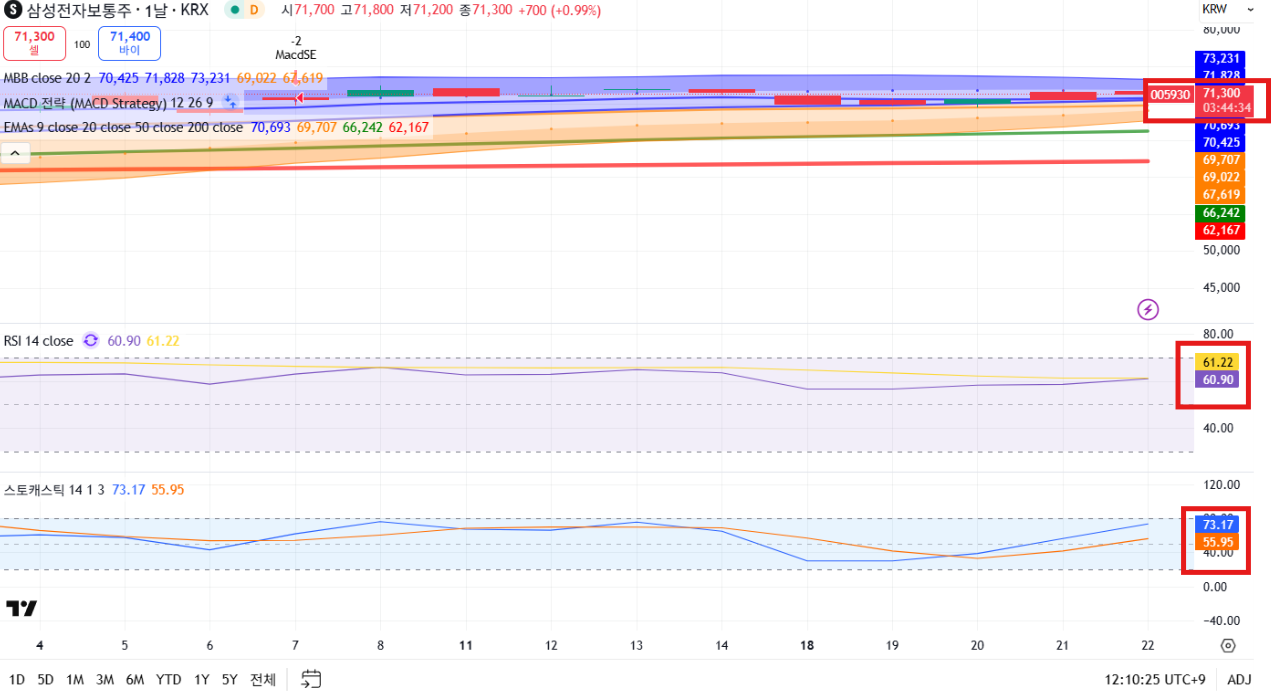Click the blue 70,425 price label
The image size is (1271, 691).
[x=1221, y=143]
